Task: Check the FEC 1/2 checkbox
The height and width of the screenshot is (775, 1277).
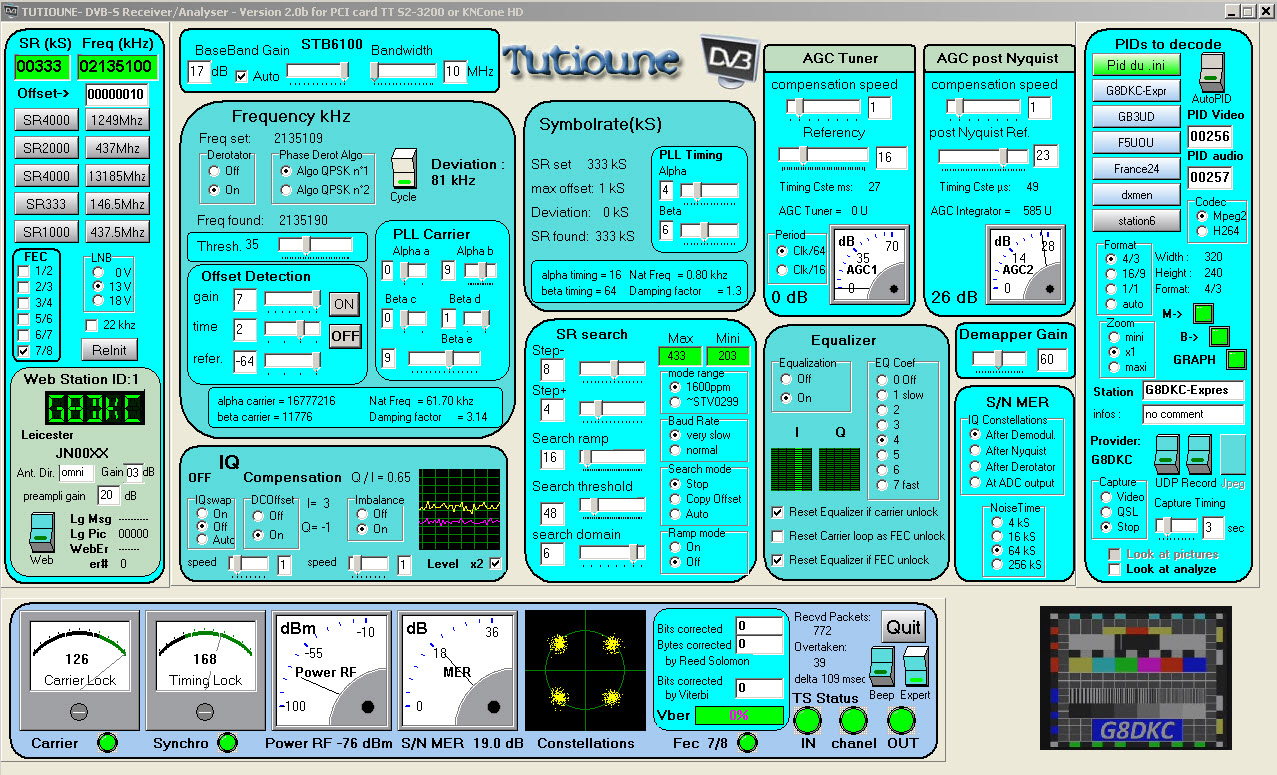Action: point(25,271)
